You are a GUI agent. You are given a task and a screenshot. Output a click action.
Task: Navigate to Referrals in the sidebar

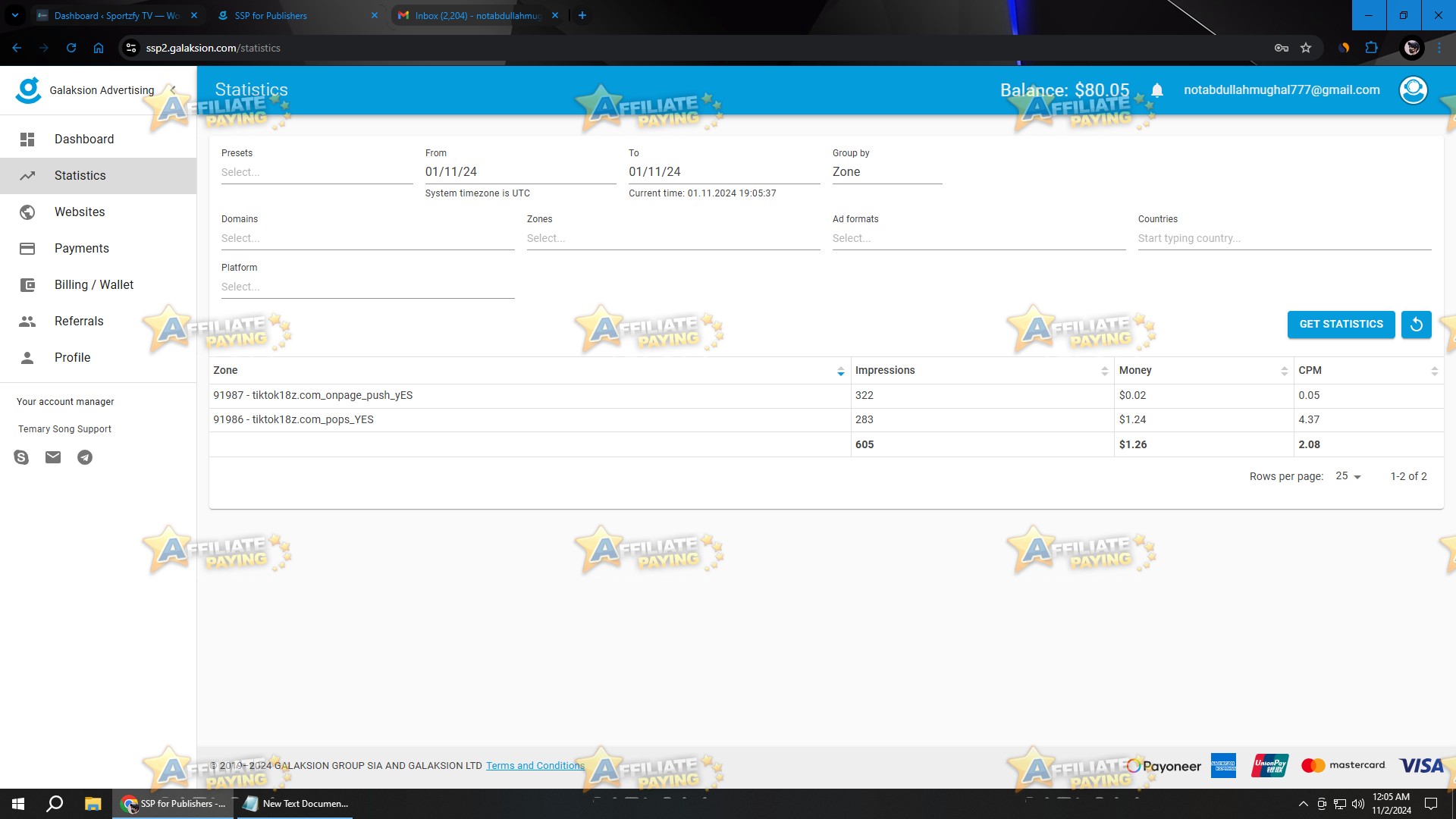pos(99,322)
